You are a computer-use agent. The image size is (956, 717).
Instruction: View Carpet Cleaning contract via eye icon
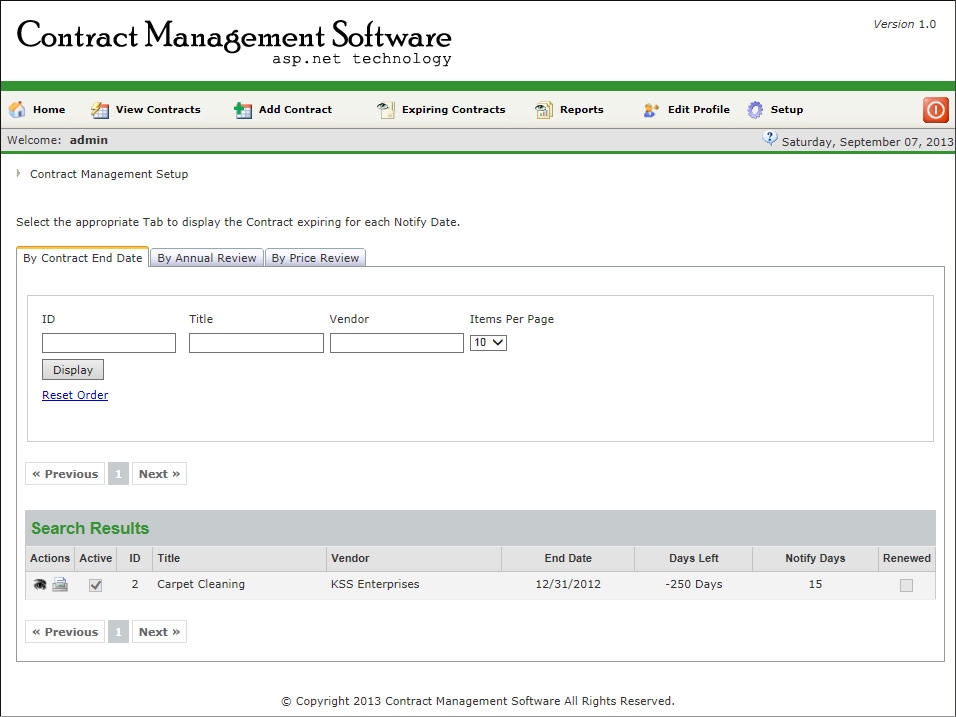tap(40, 585)
